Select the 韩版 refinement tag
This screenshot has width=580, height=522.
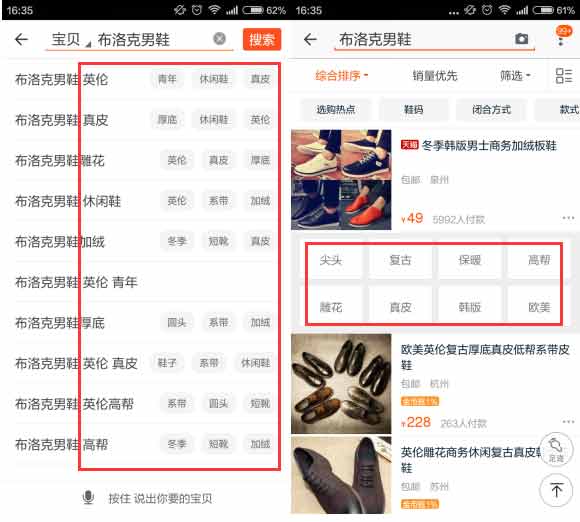(x=469, y=307)
